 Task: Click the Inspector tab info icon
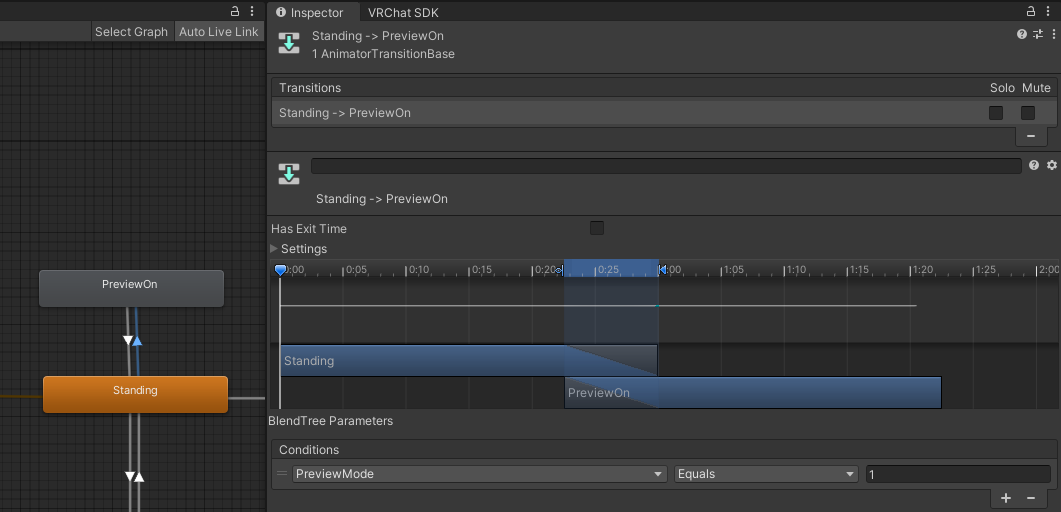click(x=281, y=12)
